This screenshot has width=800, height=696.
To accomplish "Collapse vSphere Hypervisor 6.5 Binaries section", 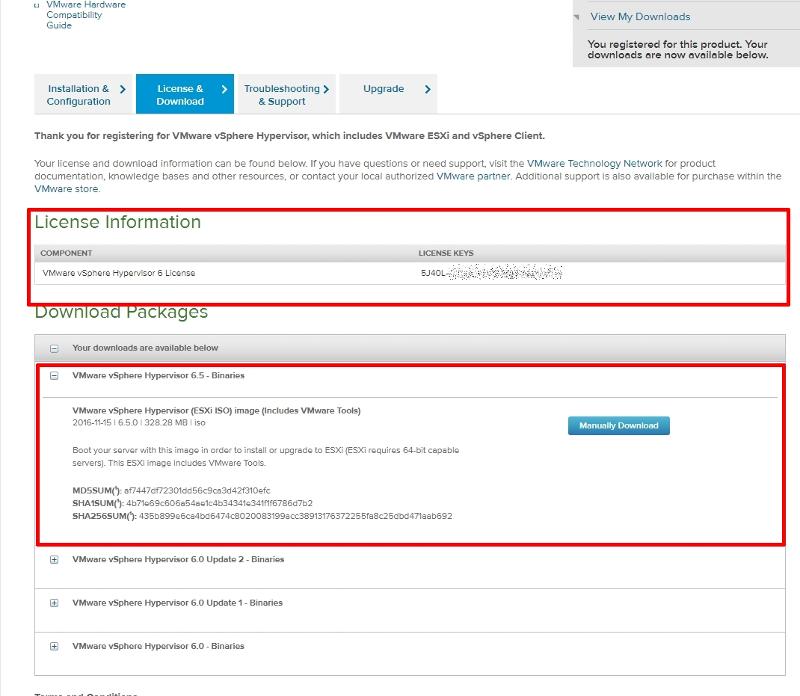I will tap(54, 376).
